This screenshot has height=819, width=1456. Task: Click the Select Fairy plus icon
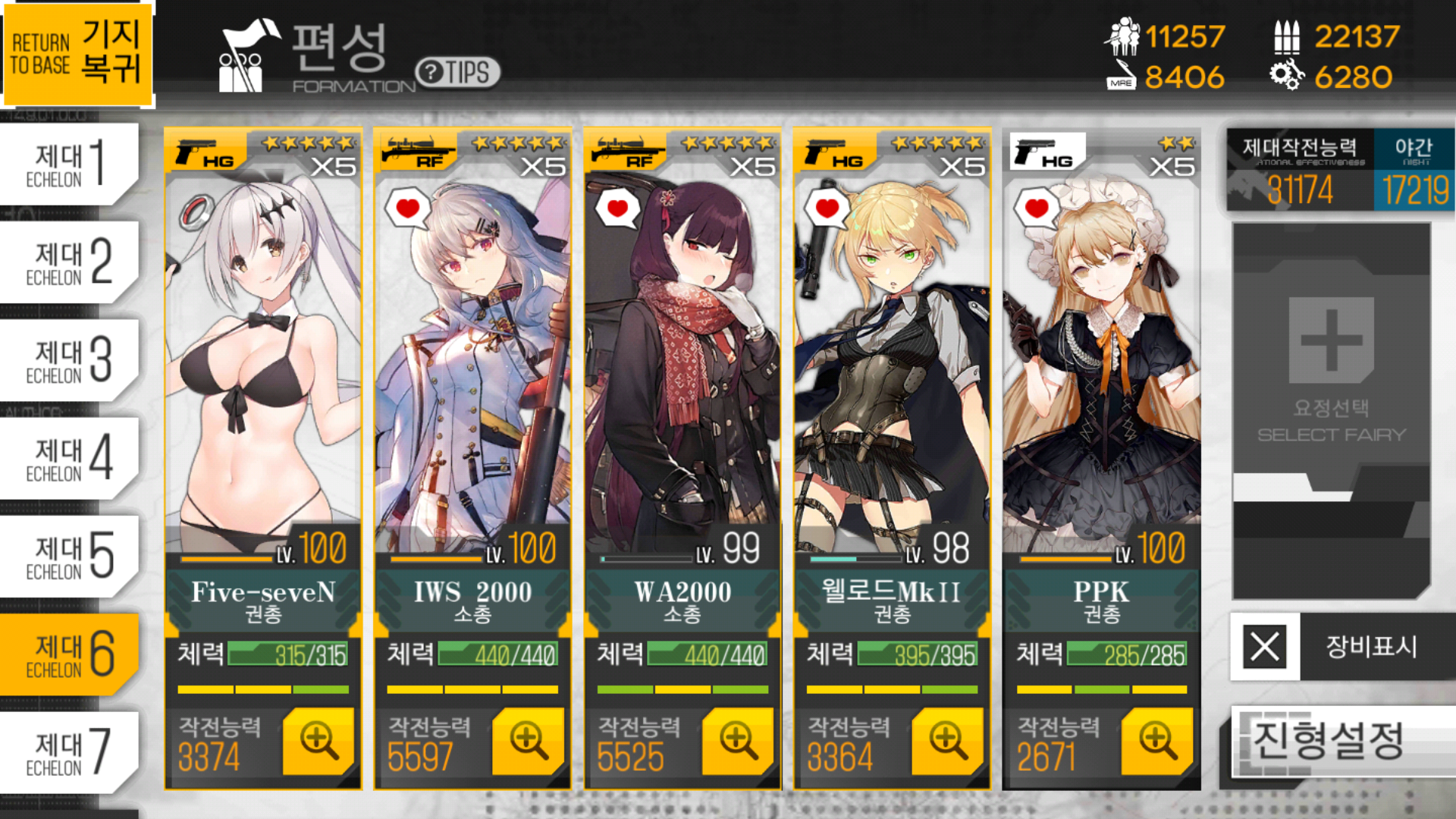pos(1331,340)
